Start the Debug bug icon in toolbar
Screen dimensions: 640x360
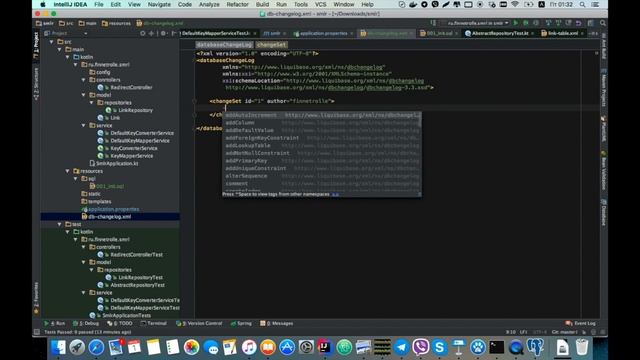point(526,23)
